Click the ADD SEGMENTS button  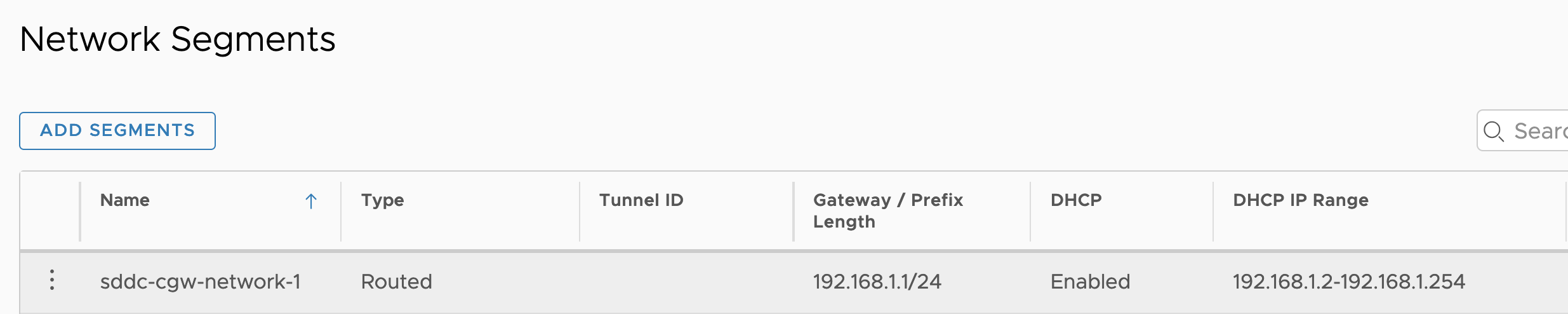(117, 131)
